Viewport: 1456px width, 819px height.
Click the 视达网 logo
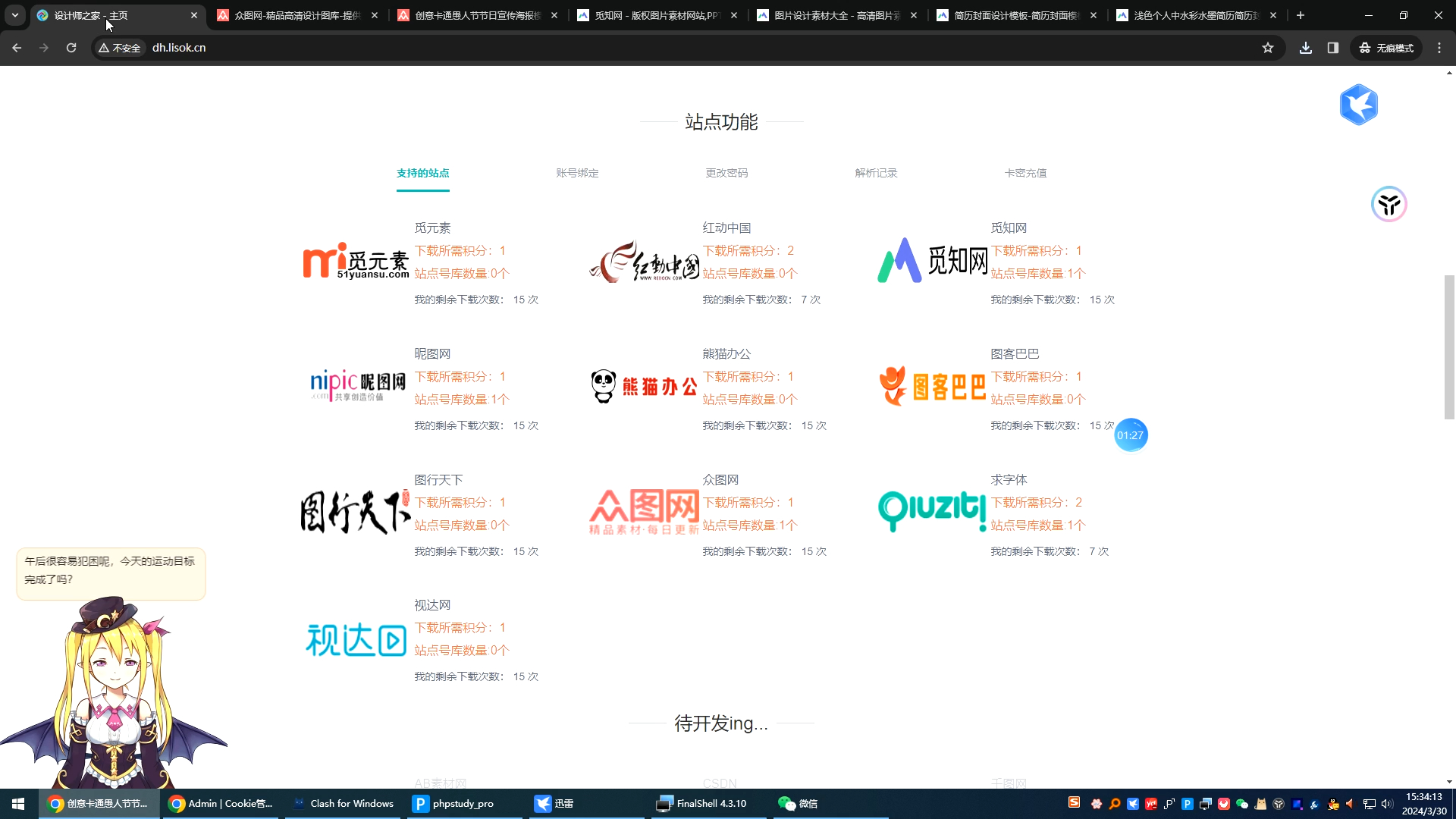click(356, 640)
